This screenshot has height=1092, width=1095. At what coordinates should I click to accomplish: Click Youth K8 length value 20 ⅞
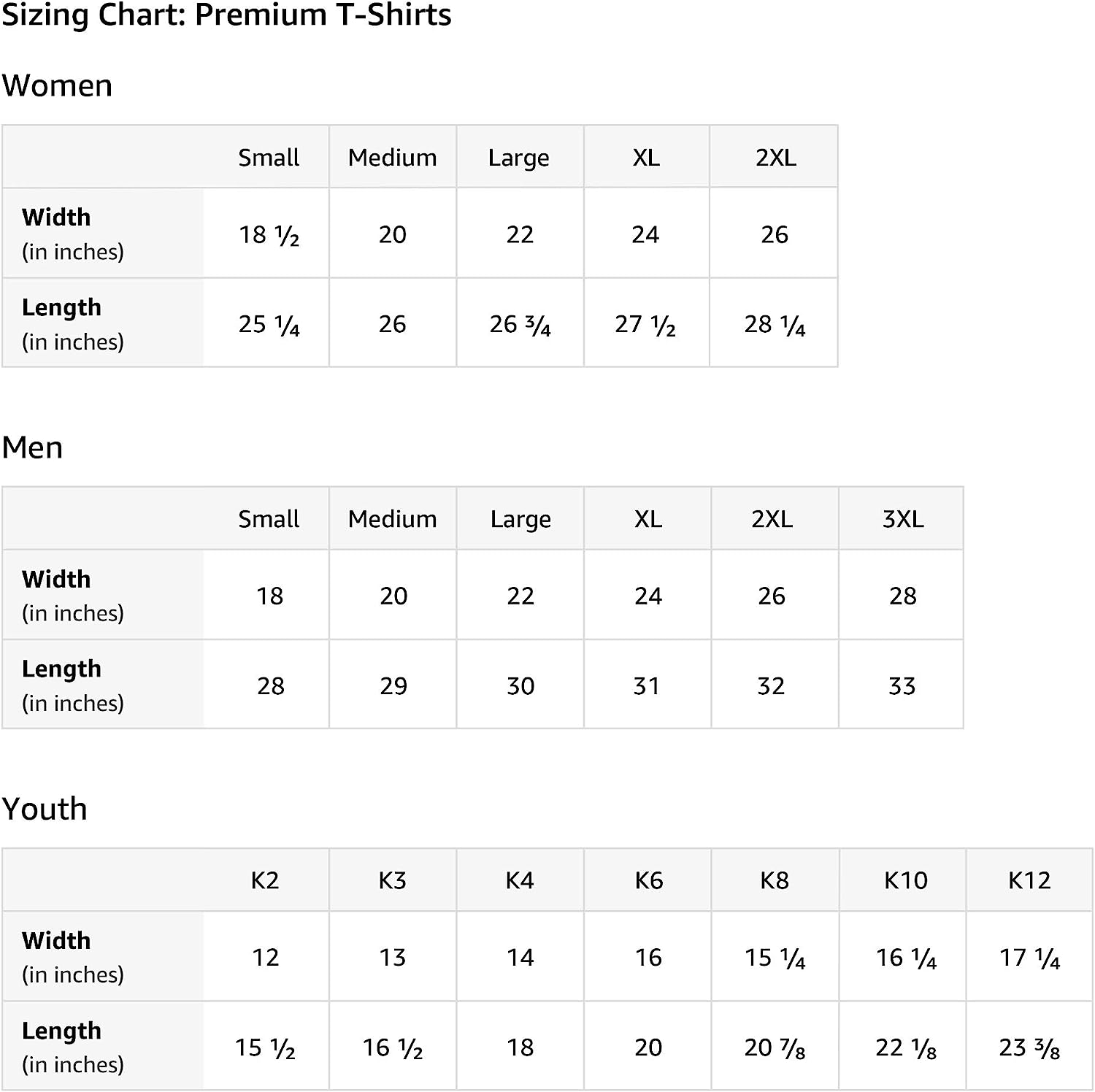click(x=775, y=1047)
